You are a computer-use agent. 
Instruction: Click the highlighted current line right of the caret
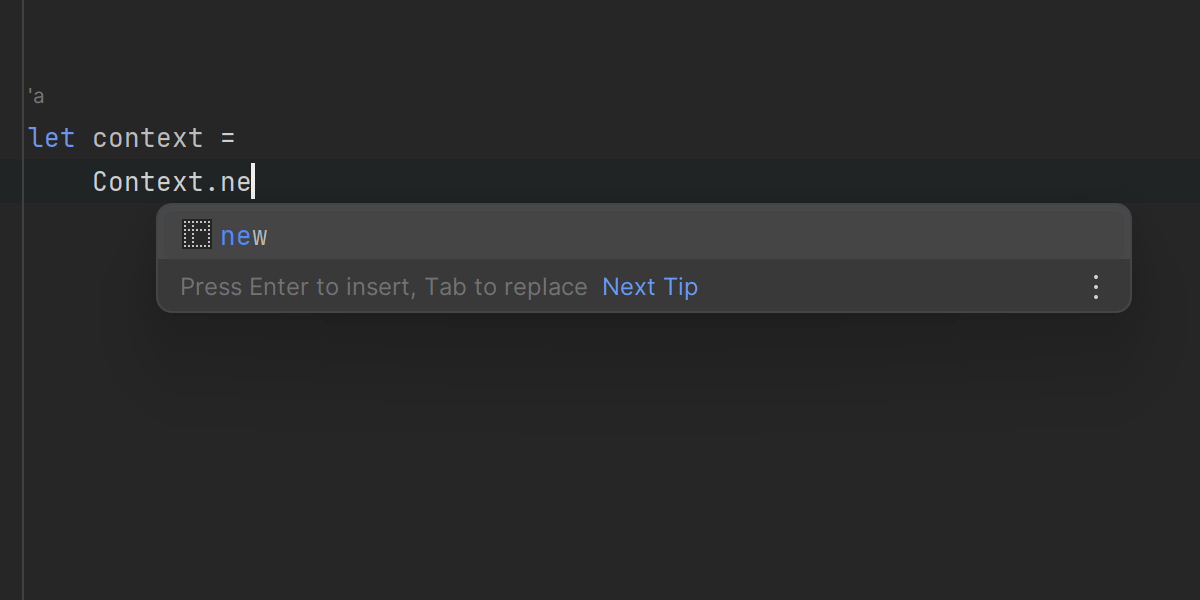[x=700, y=181]
